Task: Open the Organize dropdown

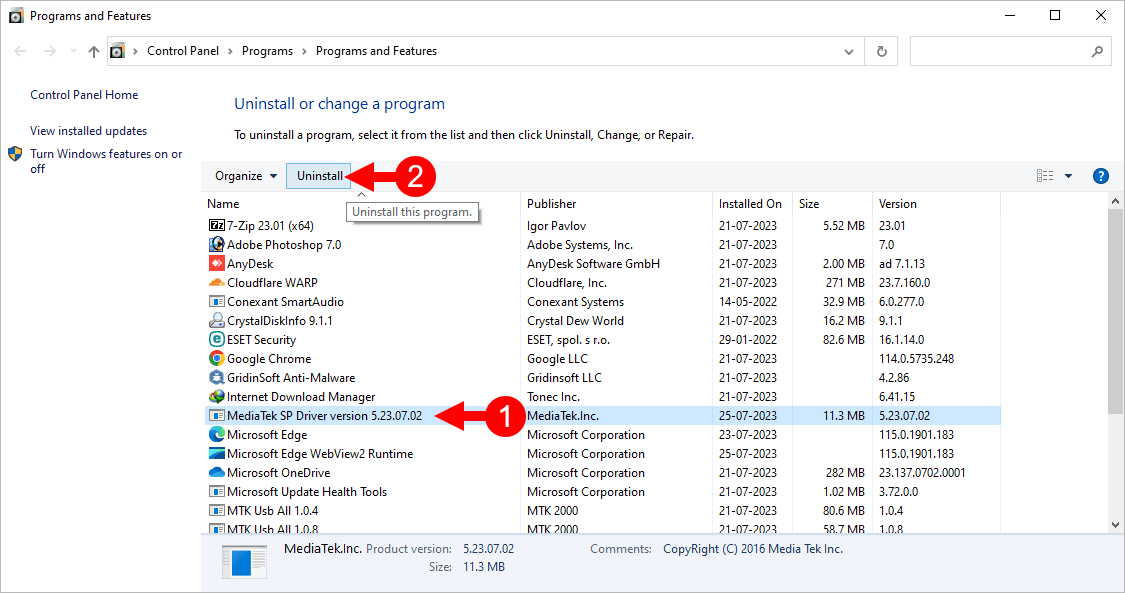Action: tap(246, 175)
